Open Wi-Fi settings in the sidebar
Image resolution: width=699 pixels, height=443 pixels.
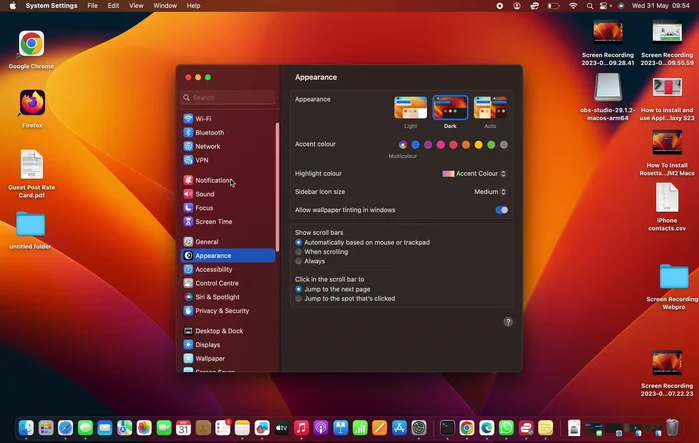point(203,119)
